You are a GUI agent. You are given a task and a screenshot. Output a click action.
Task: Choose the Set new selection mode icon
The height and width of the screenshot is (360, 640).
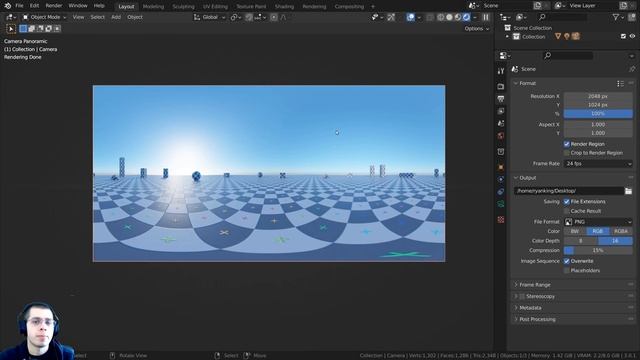tap(23, 29)
